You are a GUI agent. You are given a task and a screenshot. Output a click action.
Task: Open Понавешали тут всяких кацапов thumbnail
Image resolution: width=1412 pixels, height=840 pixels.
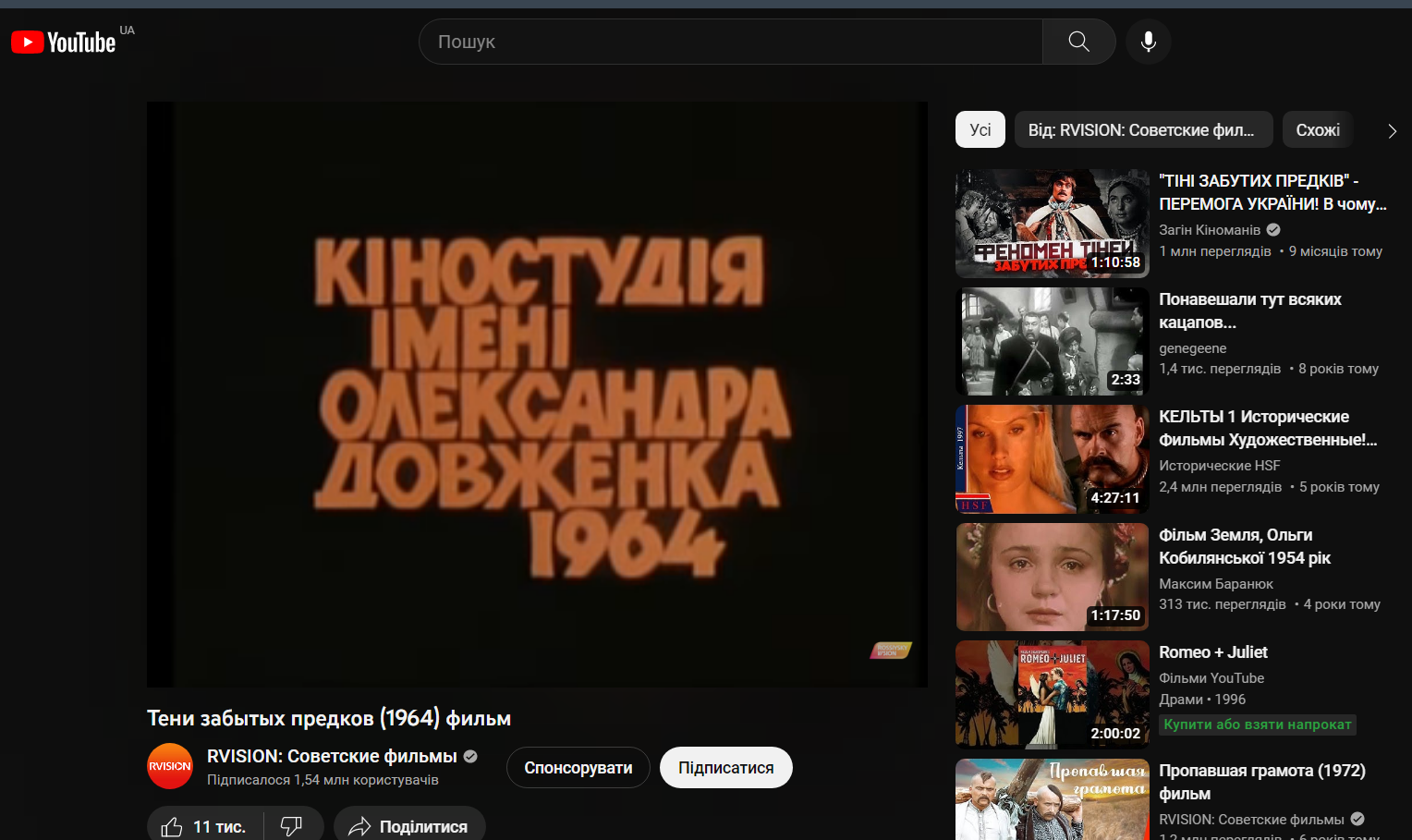point(1053,341)
